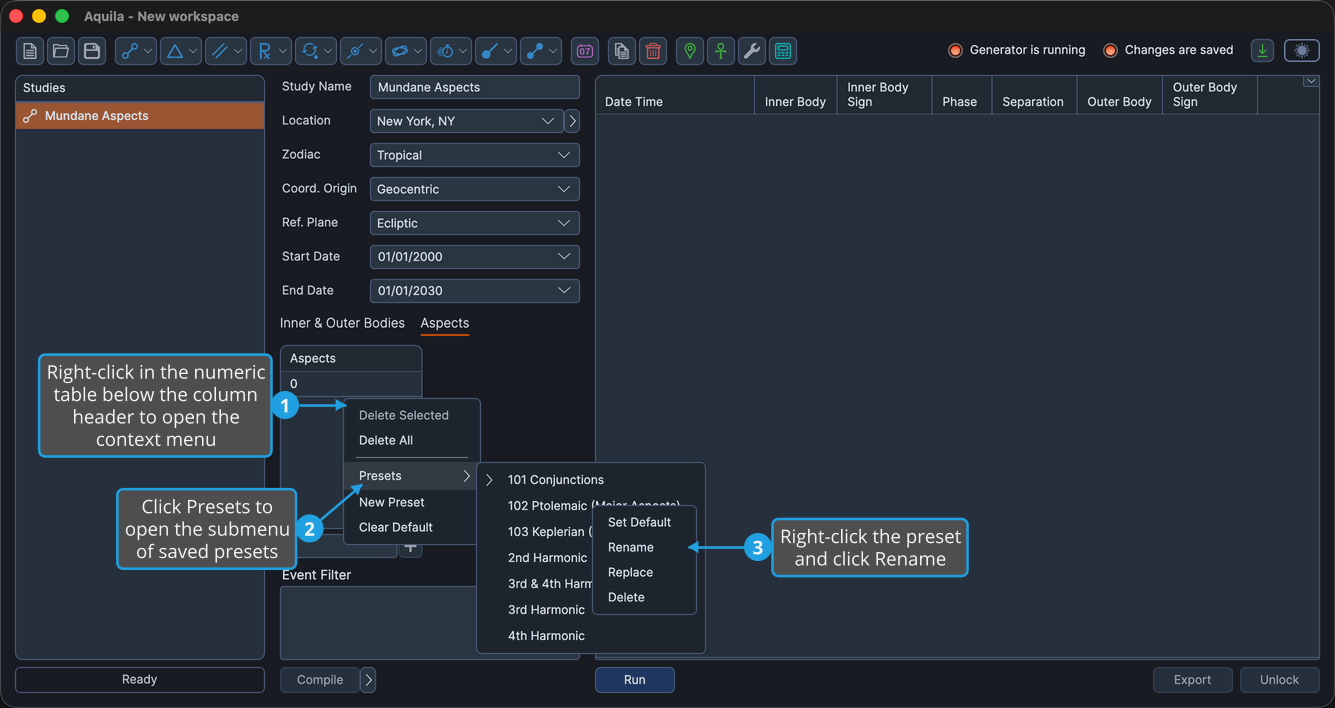This screenshot has height=708, width=1335.
Task: Click the green ankh symbol icon
Action: (721, 51)
